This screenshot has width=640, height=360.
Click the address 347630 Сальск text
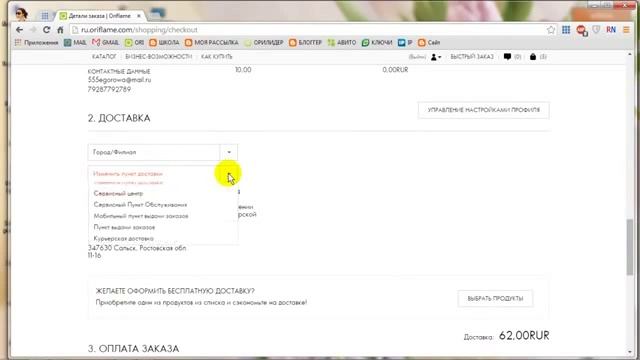tap(137, 248)
